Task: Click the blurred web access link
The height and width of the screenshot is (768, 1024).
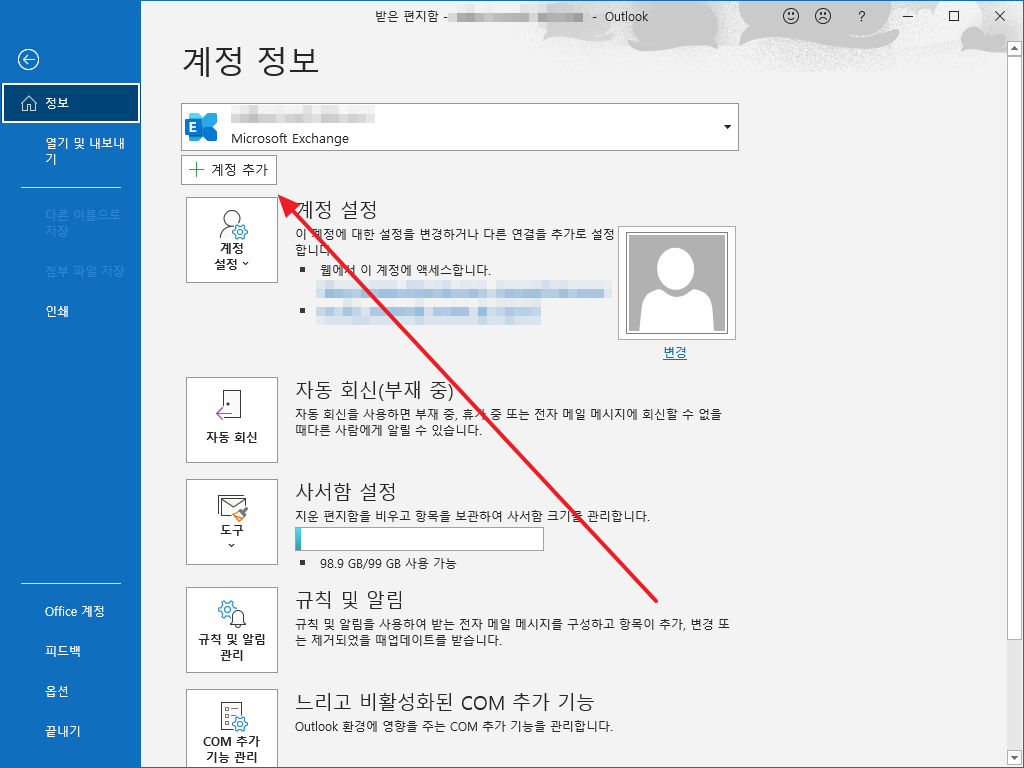Action: coord(464,290)
